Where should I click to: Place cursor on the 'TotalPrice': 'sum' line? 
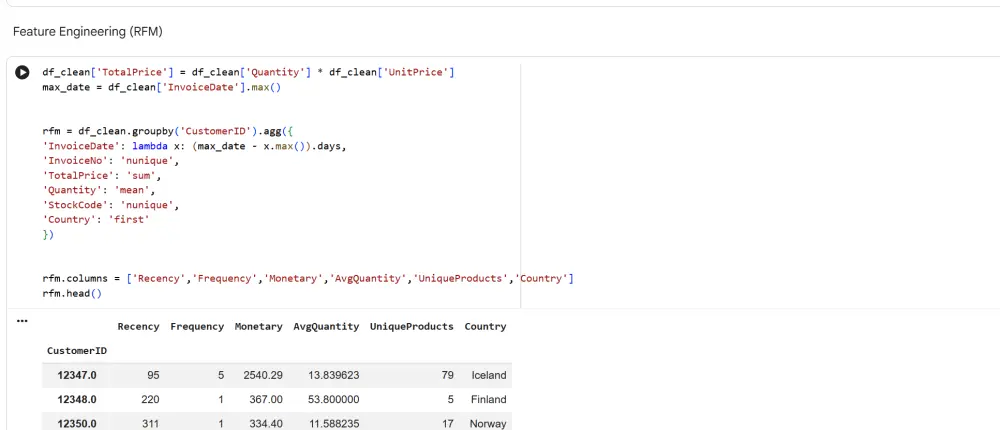click(102, 175)
